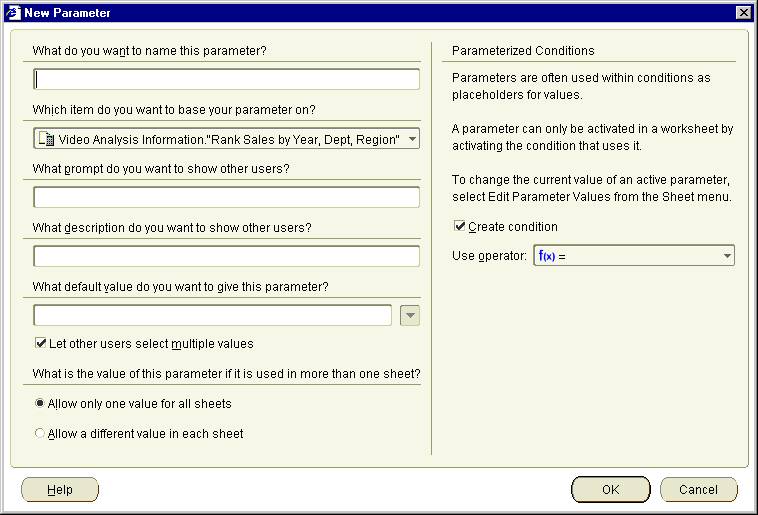This screenshot has width=758, height=515.
Task: Click the New Parameter title bar icon
Action: 13,13
